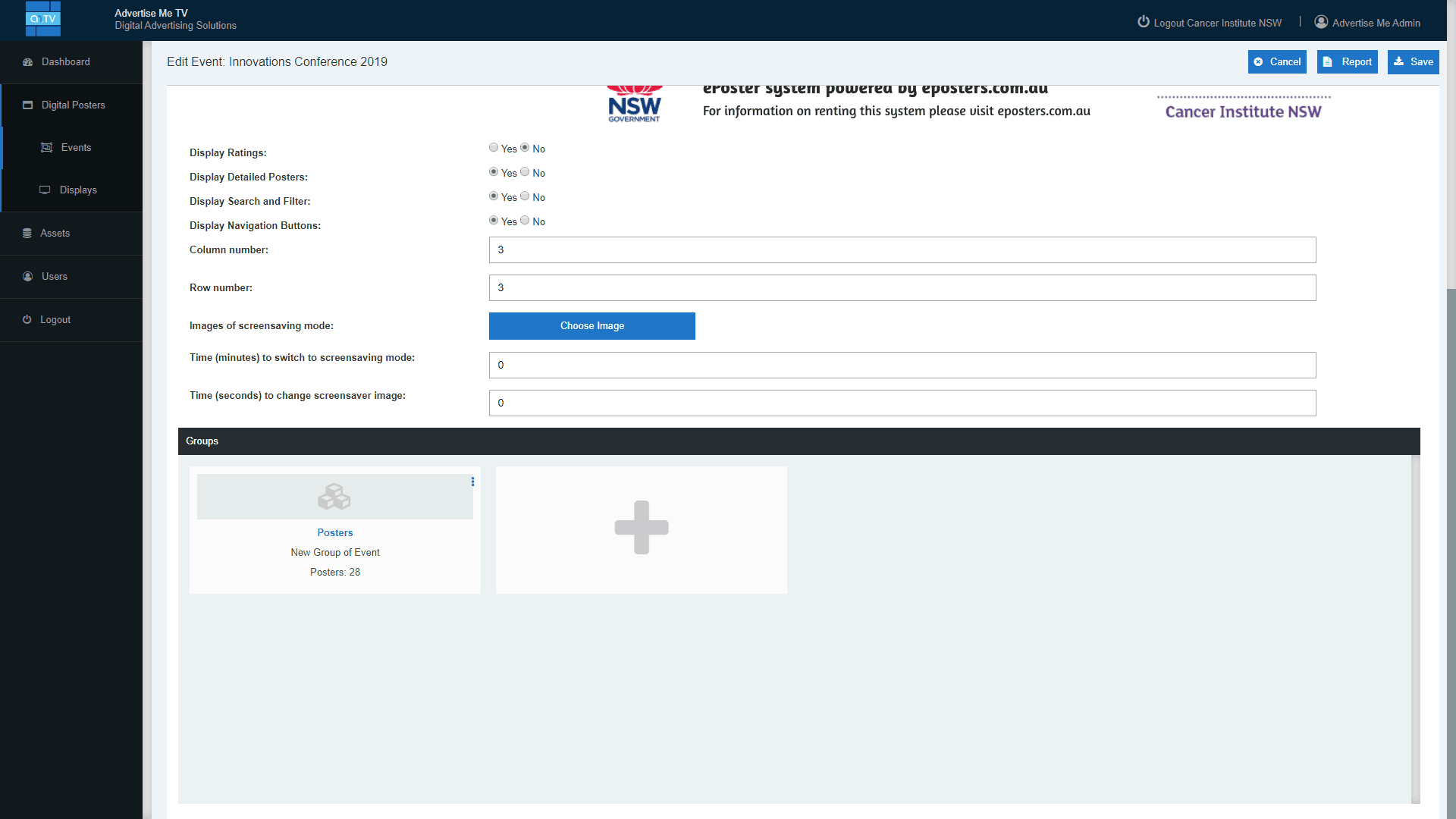
Task: Open the Posters group three-dot menu
Action: point(472,482)
